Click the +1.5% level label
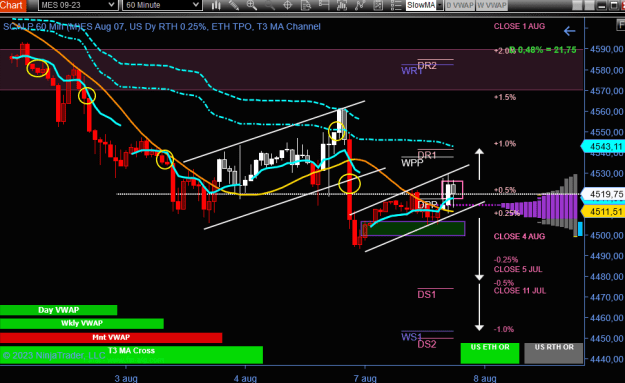This screenshot has height=383, width=625. point(505,97)
